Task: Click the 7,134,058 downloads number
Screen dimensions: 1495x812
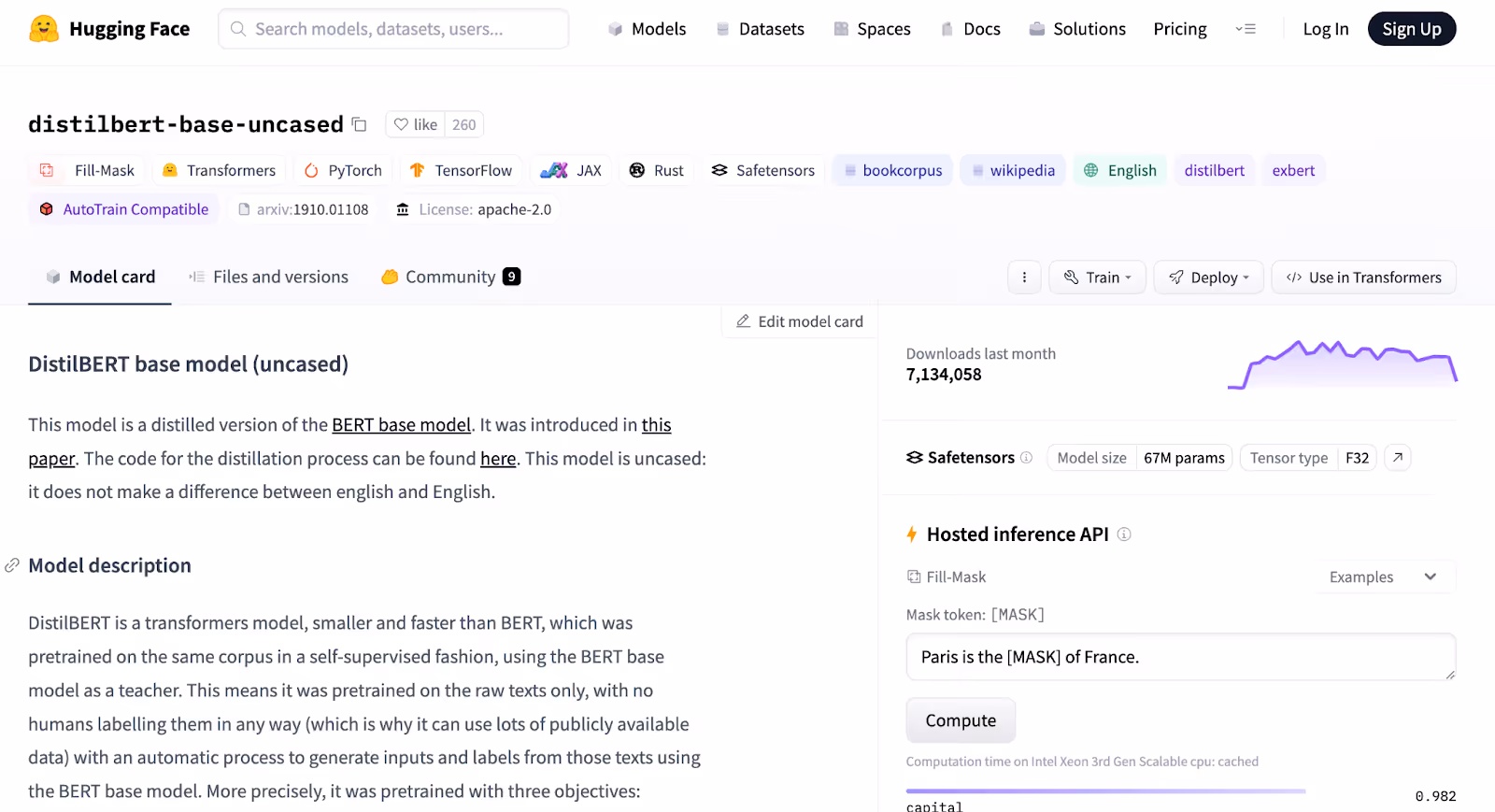Action: coord(944,375)
